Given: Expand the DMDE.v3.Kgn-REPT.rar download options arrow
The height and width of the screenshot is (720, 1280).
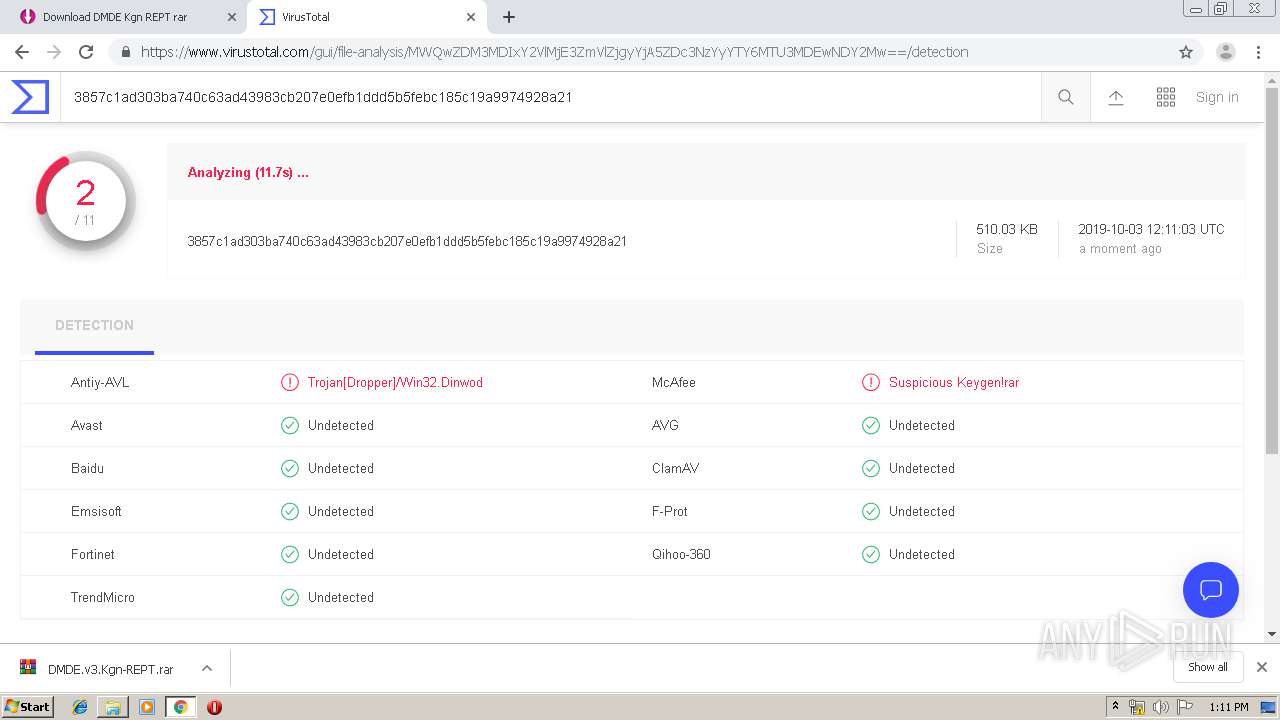Looking at the screenshot, I should pyautogui.click(x=207, y=668).
